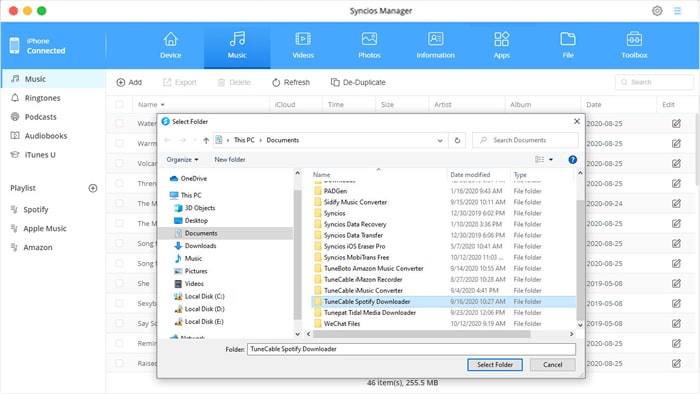Switch to the Music tab

click(x=237, y=46)
